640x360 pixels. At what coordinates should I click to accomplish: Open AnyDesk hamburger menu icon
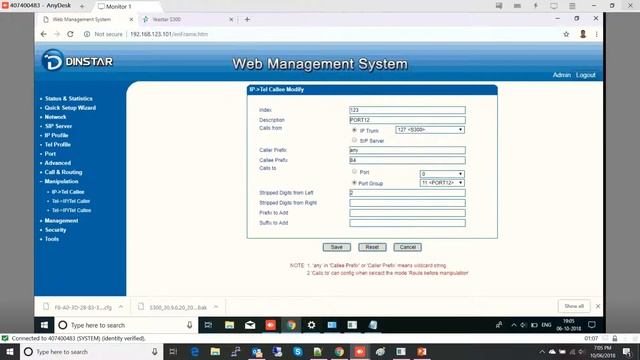point(572,6)
